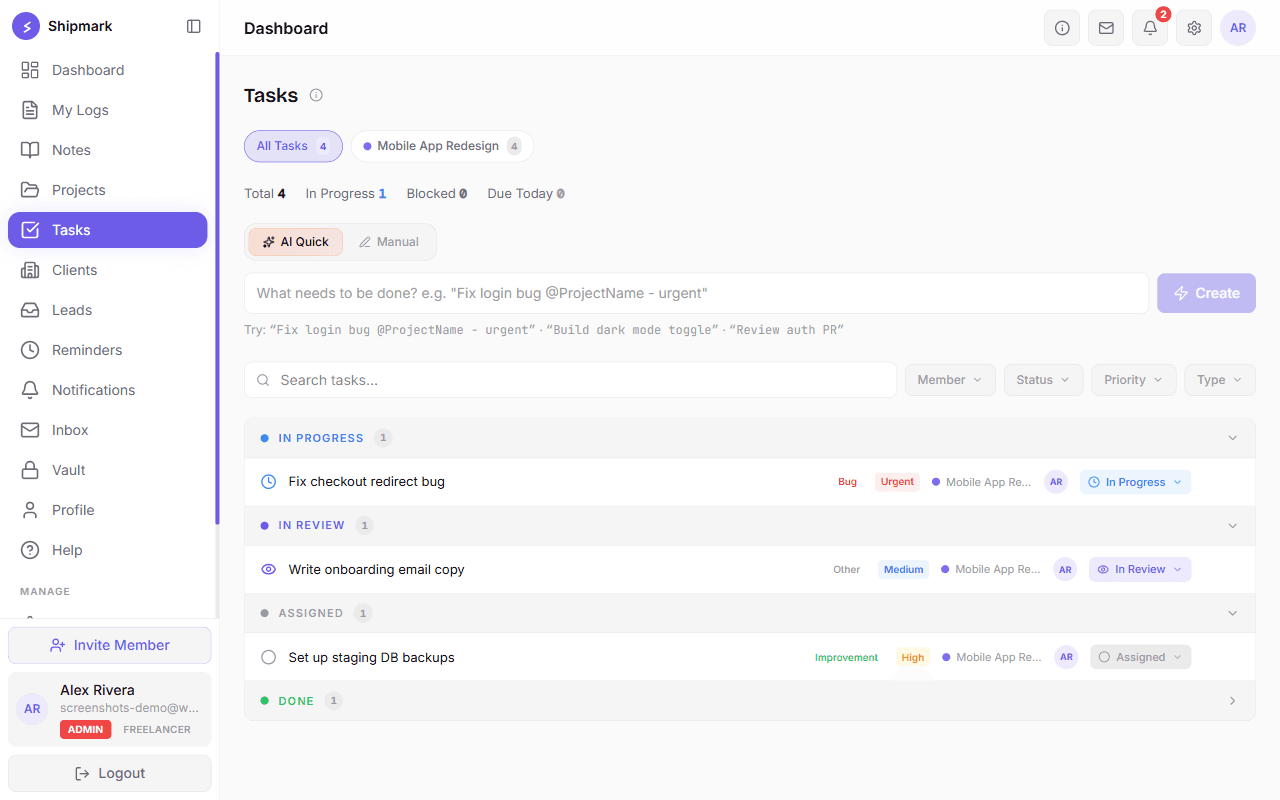Screen dimensions: 1280x800
Task: Open Vault in the sidebar
Action: (108, 470)
